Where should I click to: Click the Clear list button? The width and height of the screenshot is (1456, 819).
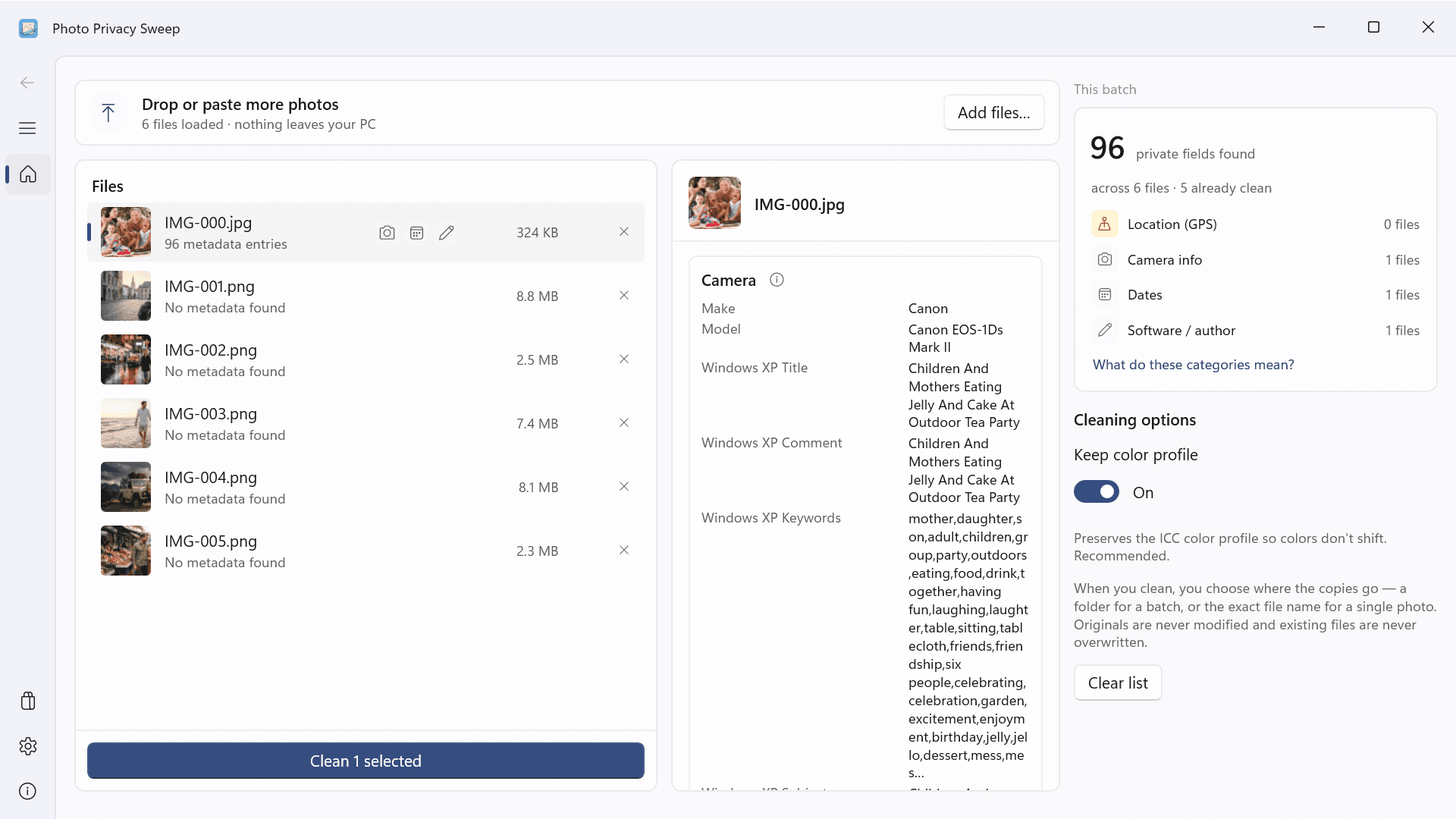point(1118,682)
